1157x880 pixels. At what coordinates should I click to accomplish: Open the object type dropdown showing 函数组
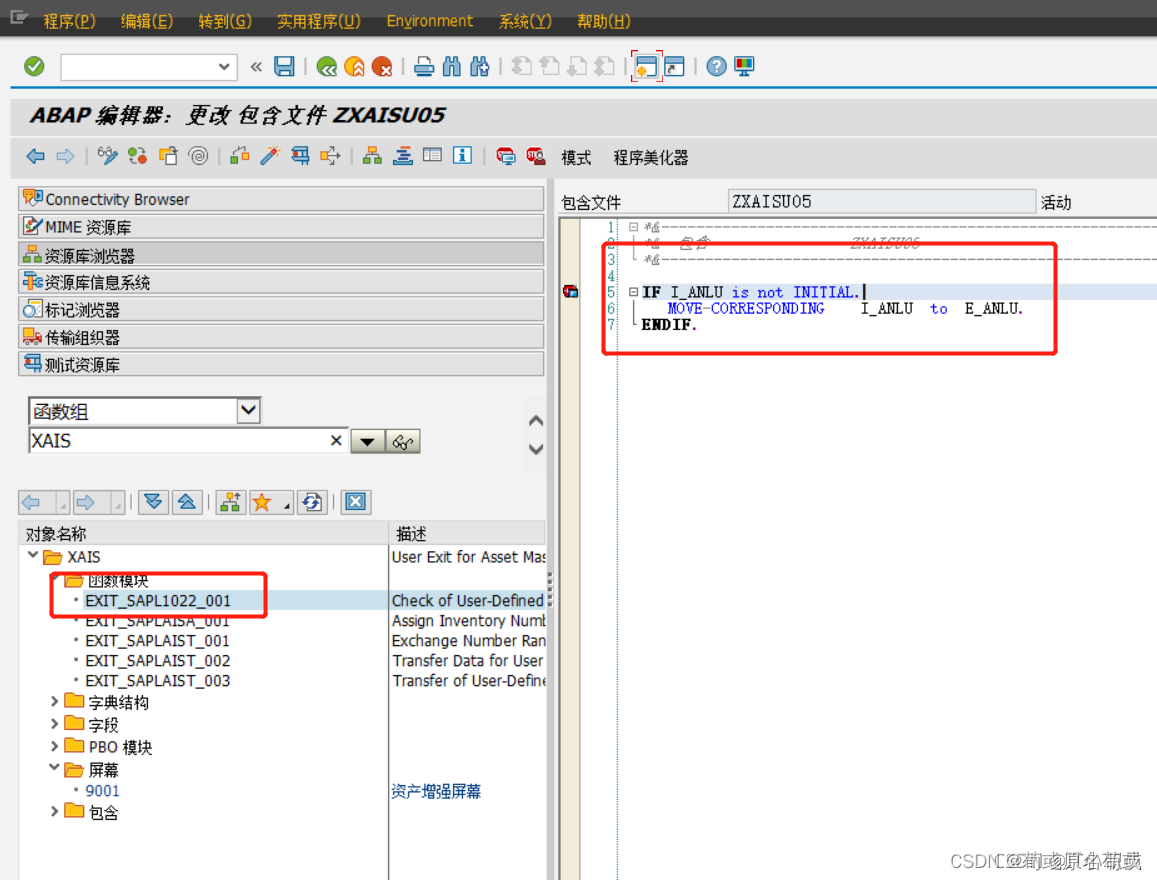(x=247, y=410)
